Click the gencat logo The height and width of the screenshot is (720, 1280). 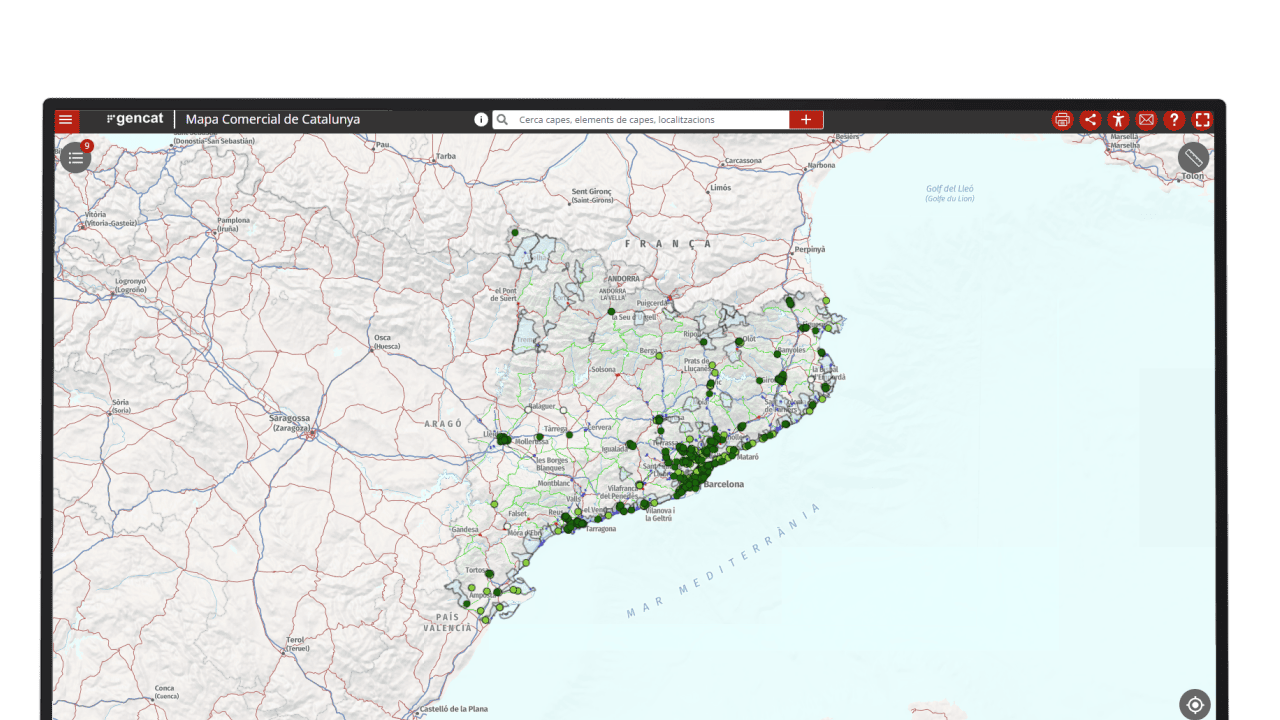pyautogui.click(x=135, y=119)
